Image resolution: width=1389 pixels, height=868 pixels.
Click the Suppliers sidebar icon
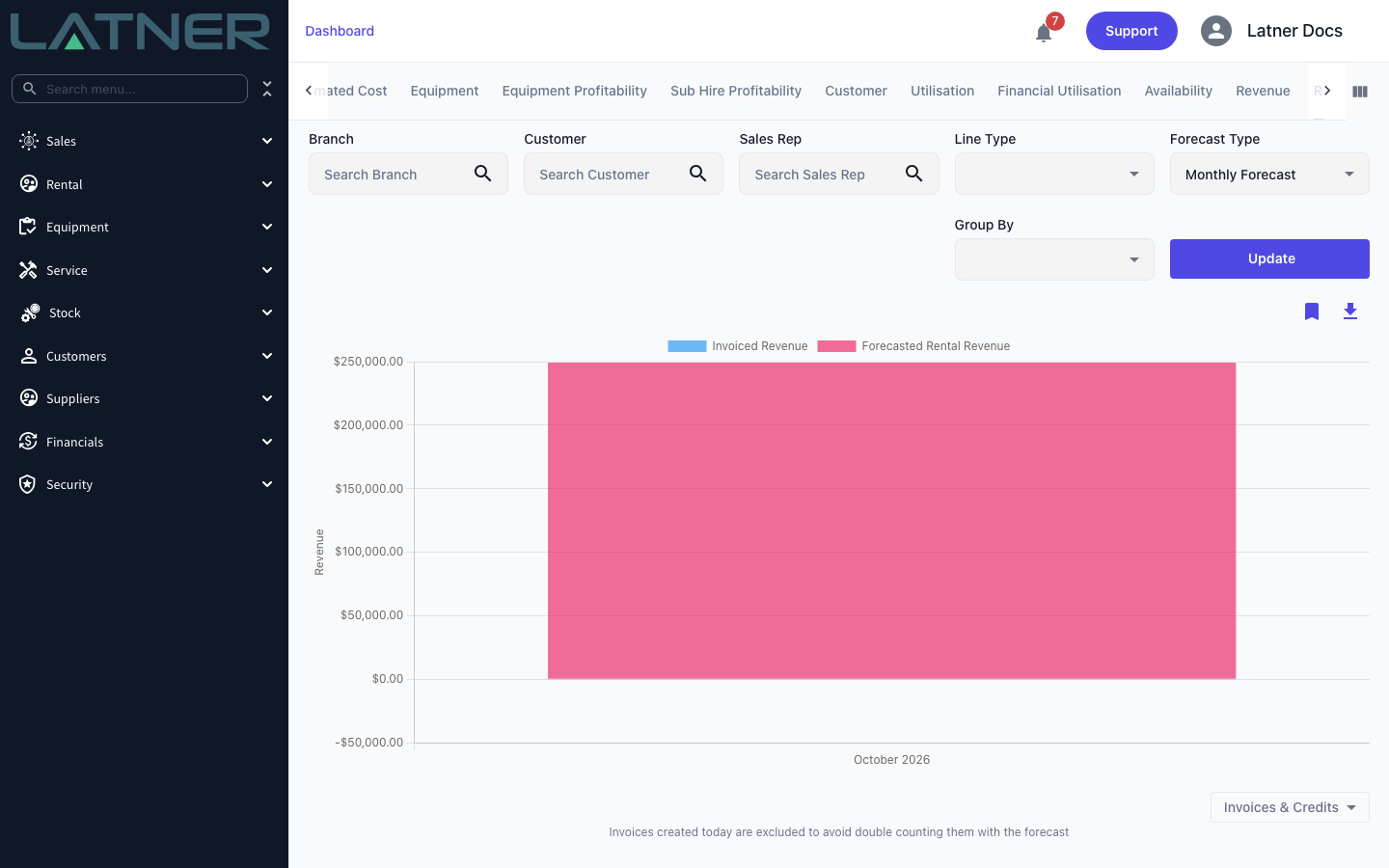point(29,398)
